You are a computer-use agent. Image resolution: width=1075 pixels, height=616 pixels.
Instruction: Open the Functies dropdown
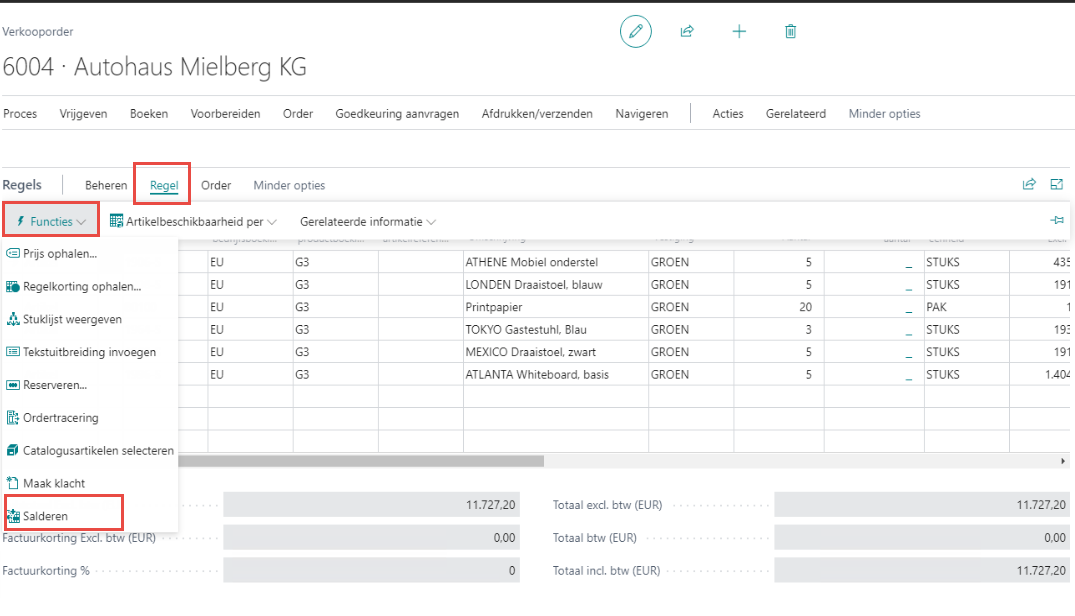[x=51, y=221]
